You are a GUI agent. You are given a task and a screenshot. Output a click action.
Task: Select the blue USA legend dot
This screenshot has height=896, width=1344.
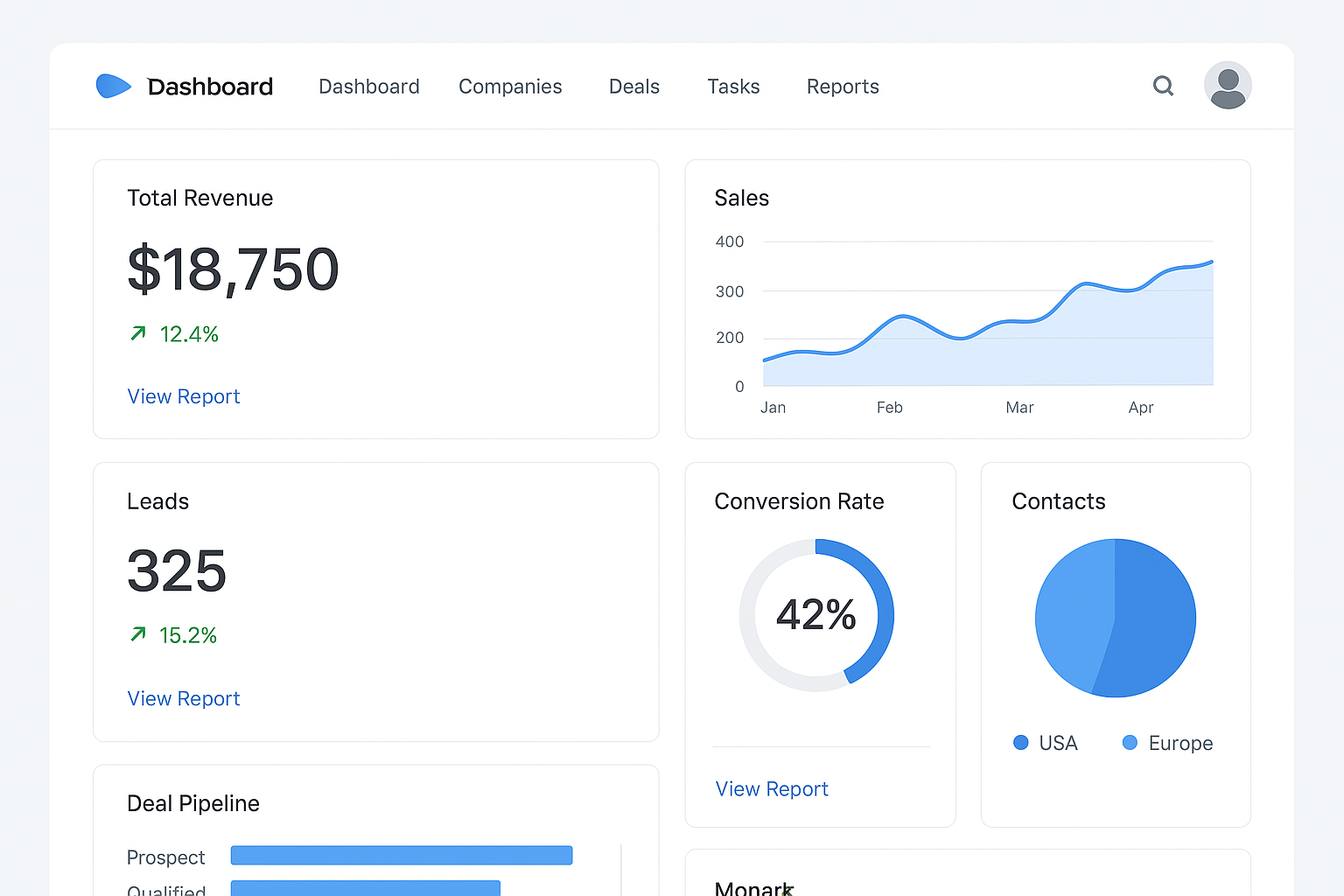(x=1020, y=742)
